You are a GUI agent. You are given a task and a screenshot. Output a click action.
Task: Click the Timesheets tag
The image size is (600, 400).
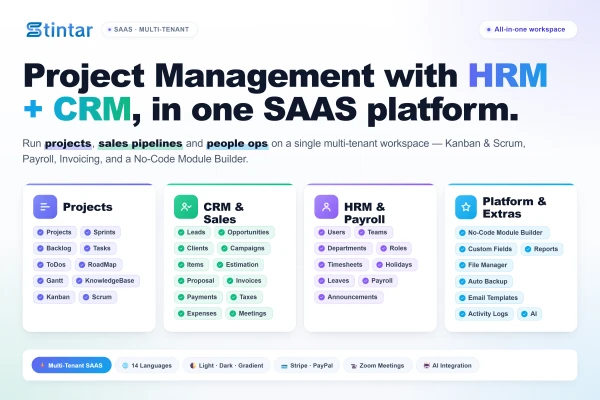point(341,264)
